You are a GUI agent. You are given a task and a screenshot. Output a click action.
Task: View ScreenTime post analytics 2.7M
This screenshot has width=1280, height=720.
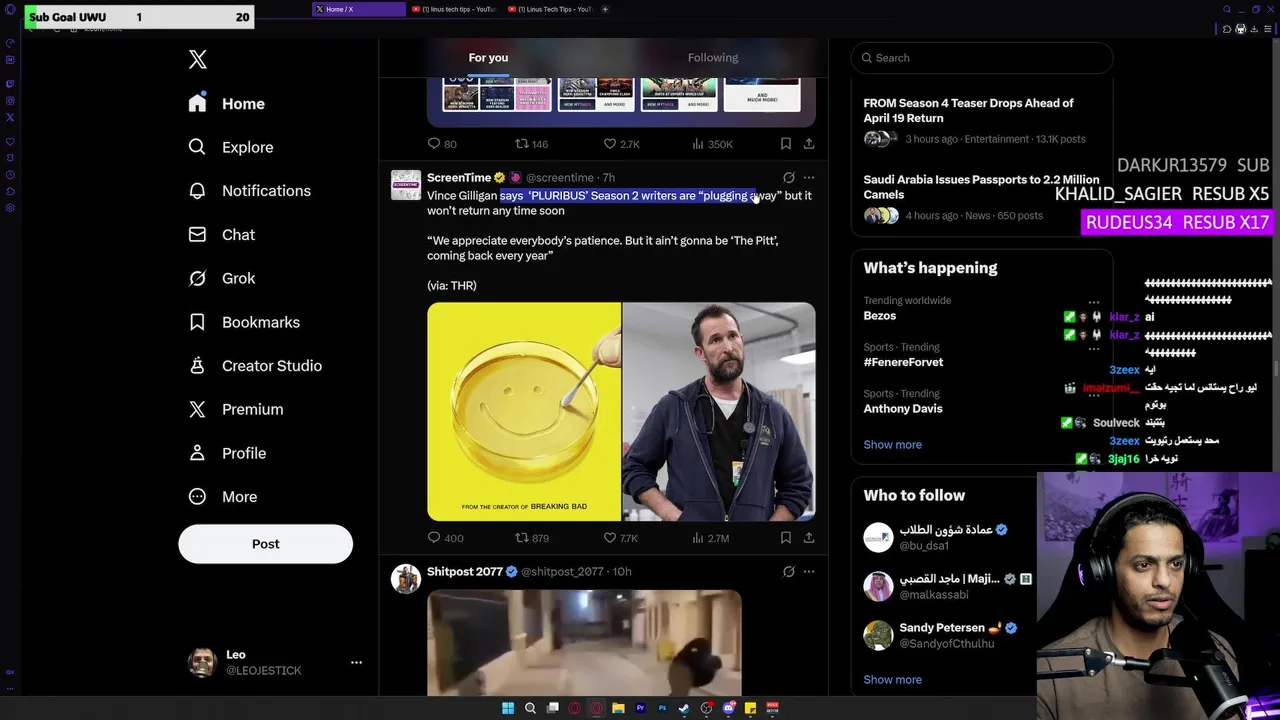(711, 538)
